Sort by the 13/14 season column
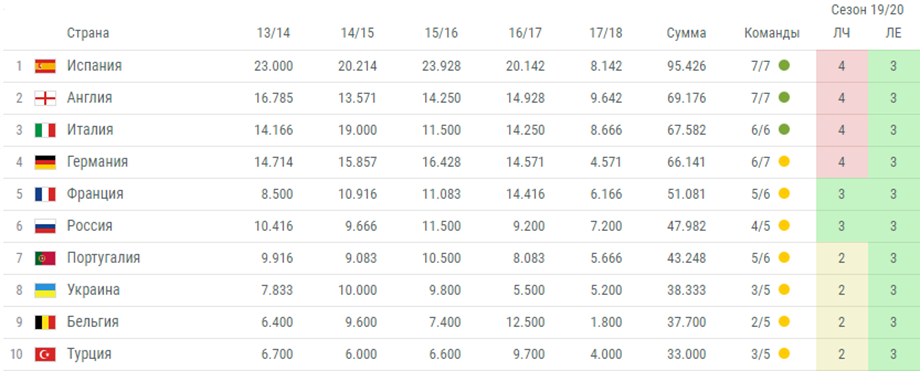Viewport: 920px width, 371px height. [273, 33]
